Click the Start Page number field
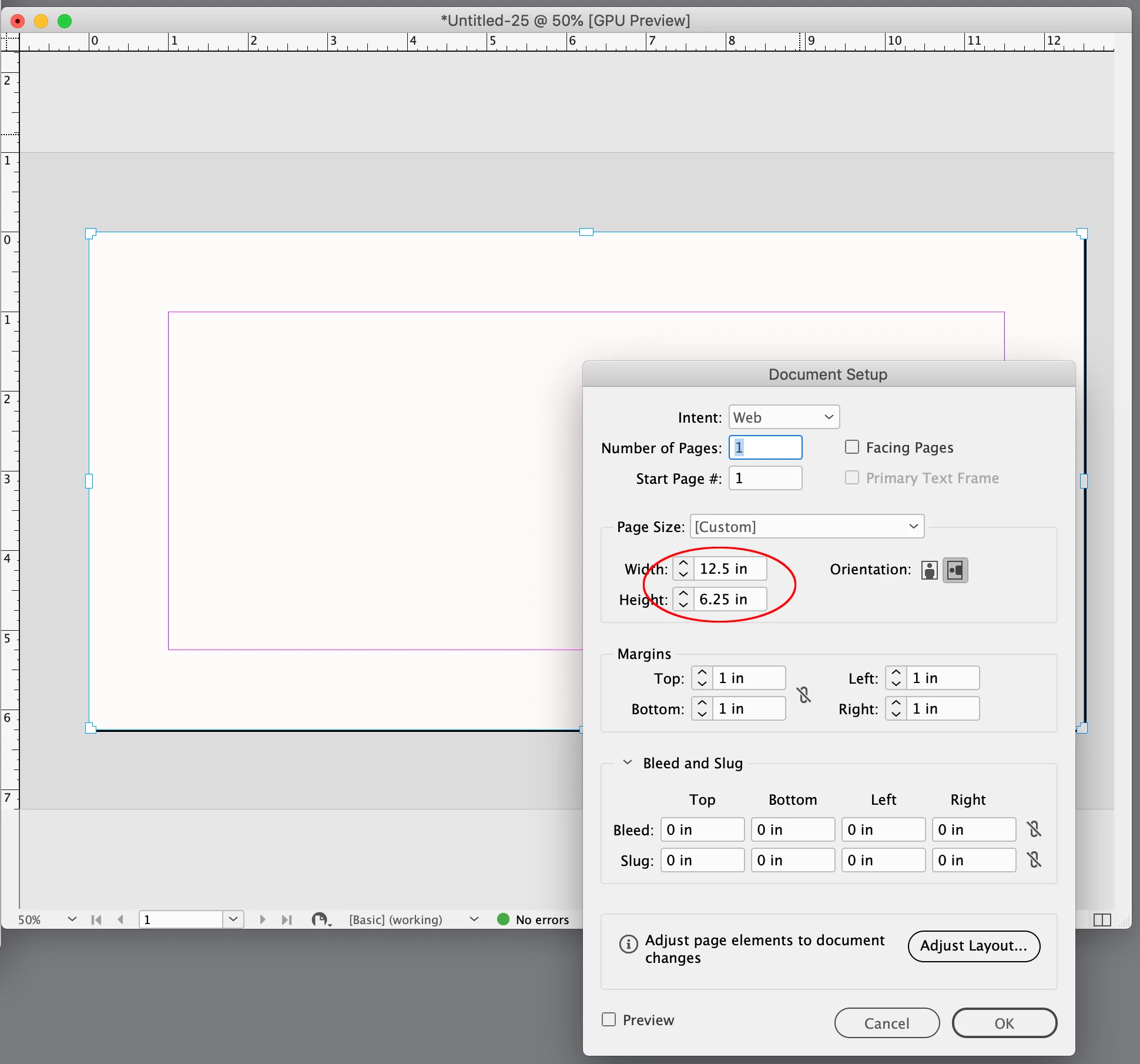The image size is (1140, 1064). pyautogui.click(x=765, y=478)
